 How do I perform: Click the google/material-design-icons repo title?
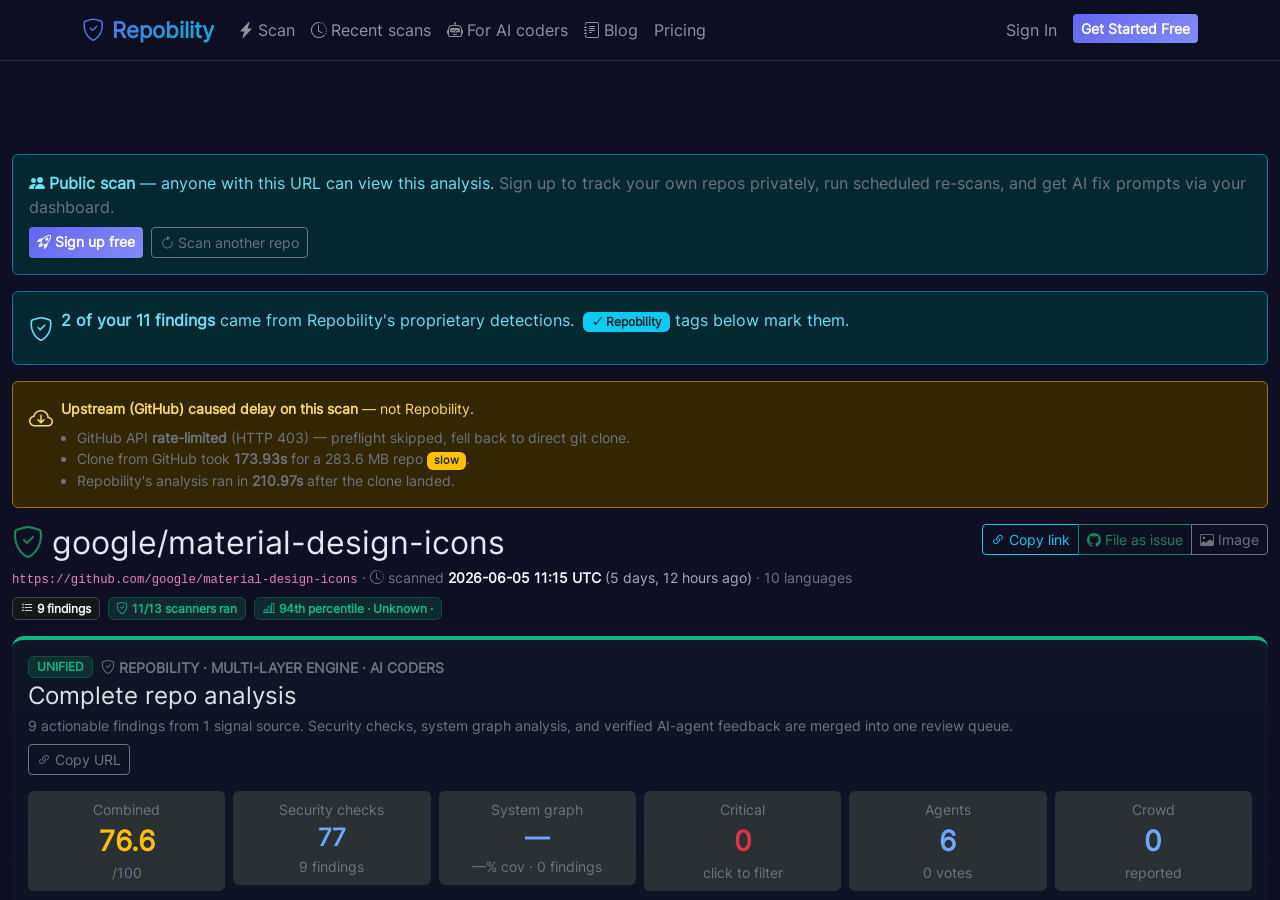tap(278, 542)
